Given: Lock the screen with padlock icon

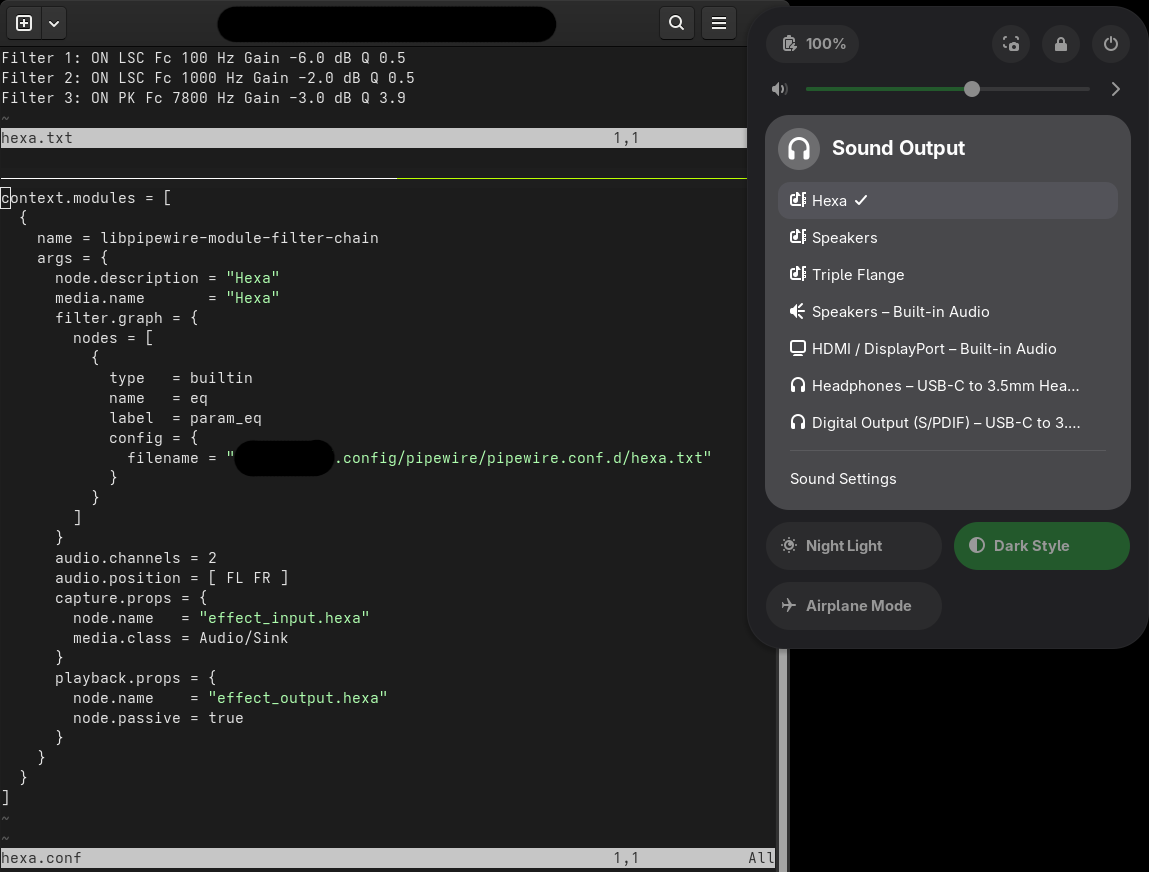Looking at the screenshot, I should (x=1061, y=44).
